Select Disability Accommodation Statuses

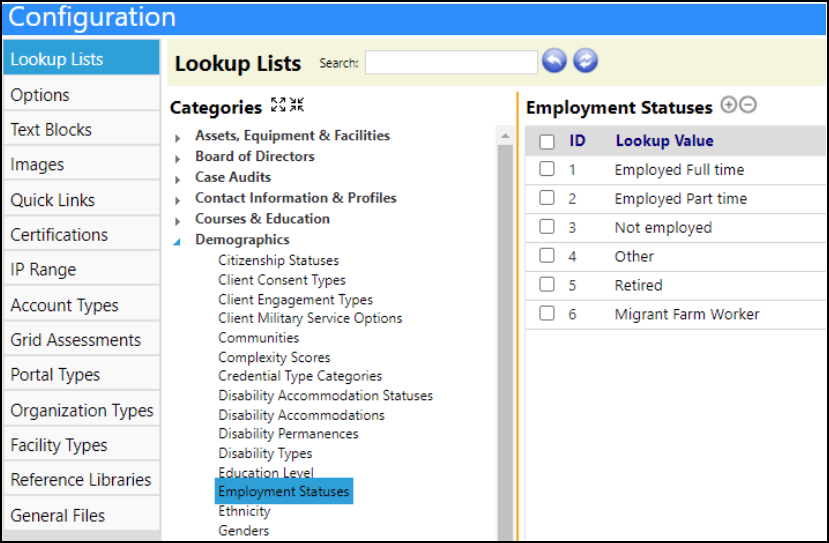coord(325,395)
